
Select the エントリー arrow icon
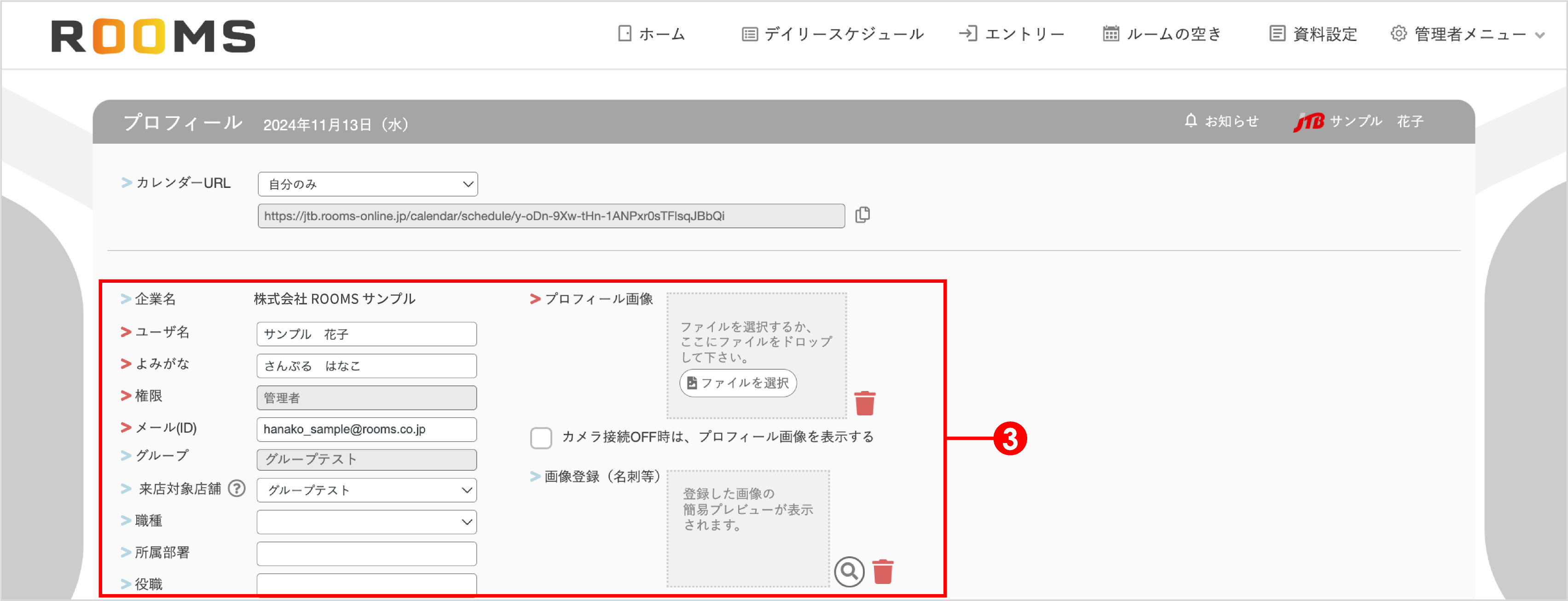click(x=969, y=34)
